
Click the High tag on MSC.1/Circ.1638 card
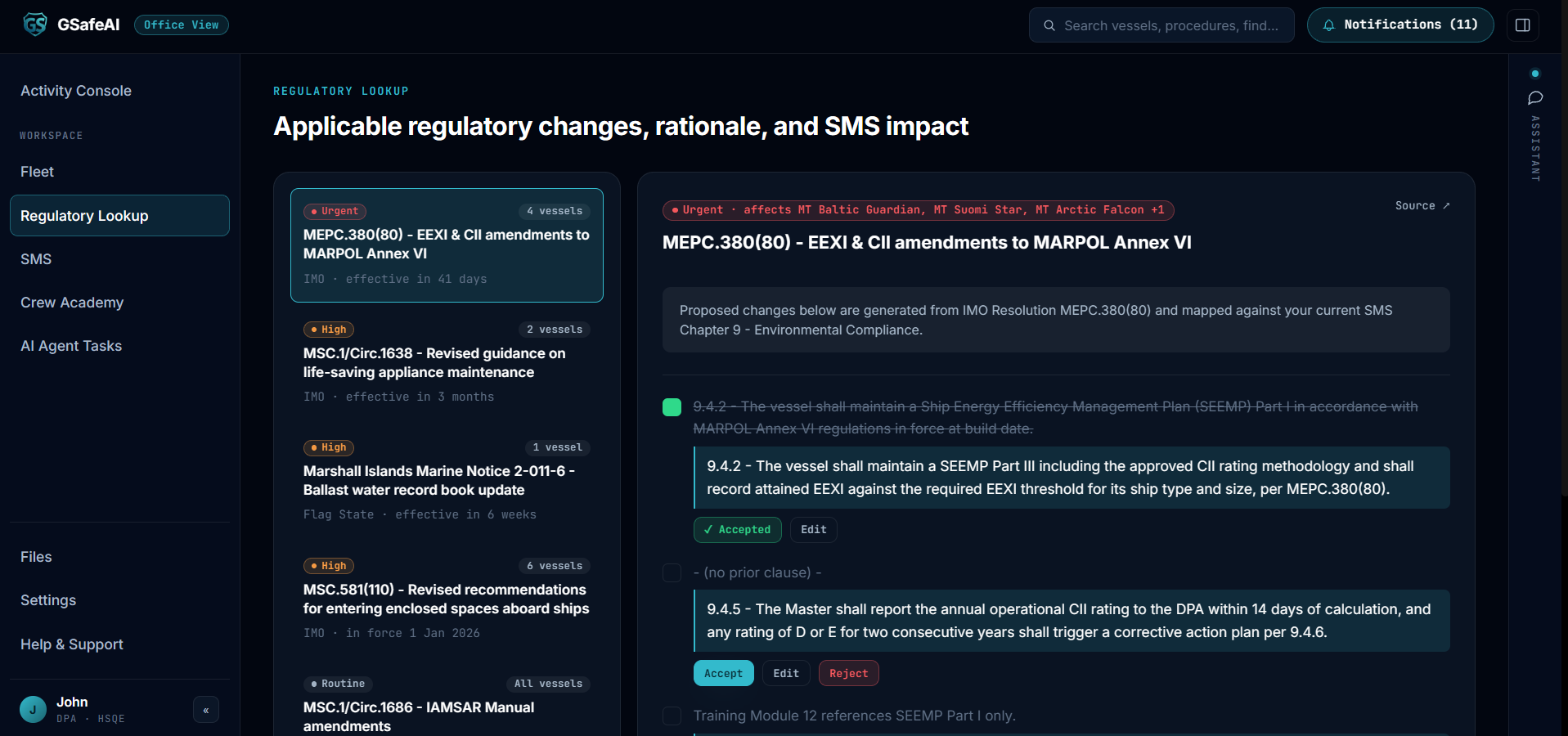(329, 330)
